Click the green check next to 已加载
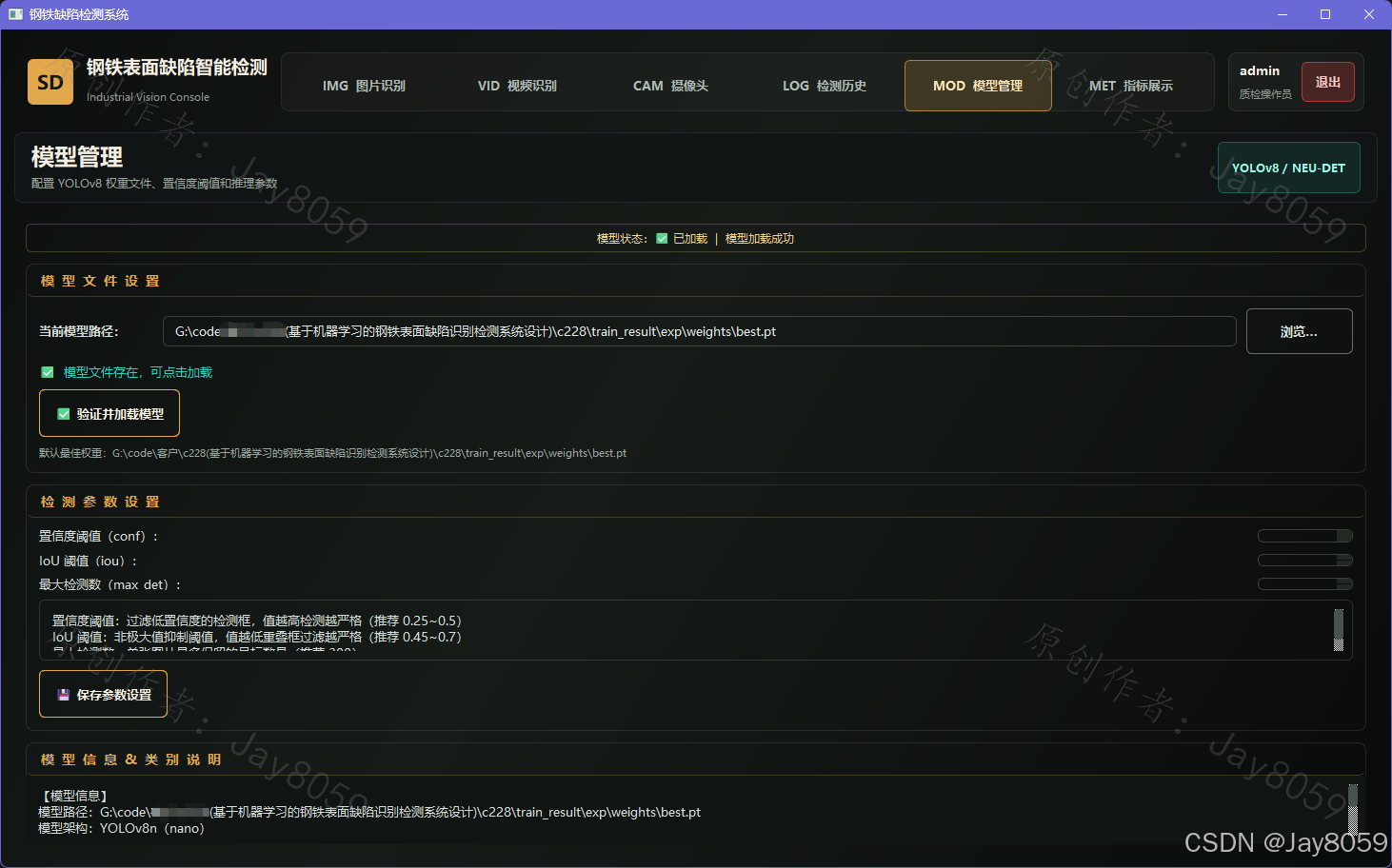 pyautogui.click(x=662, y=239)
